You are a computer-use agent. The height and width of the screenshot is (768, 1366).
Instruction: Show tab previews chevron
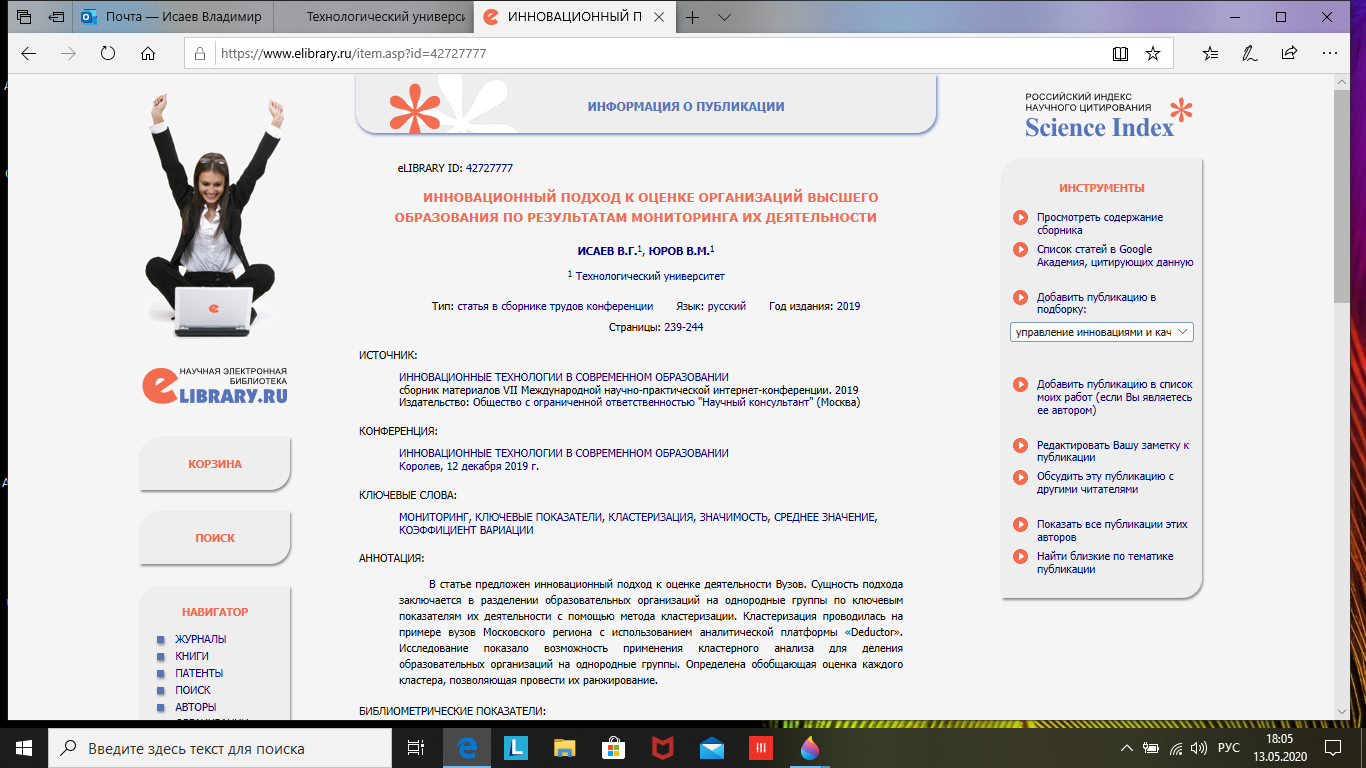(x=725, y=17)
